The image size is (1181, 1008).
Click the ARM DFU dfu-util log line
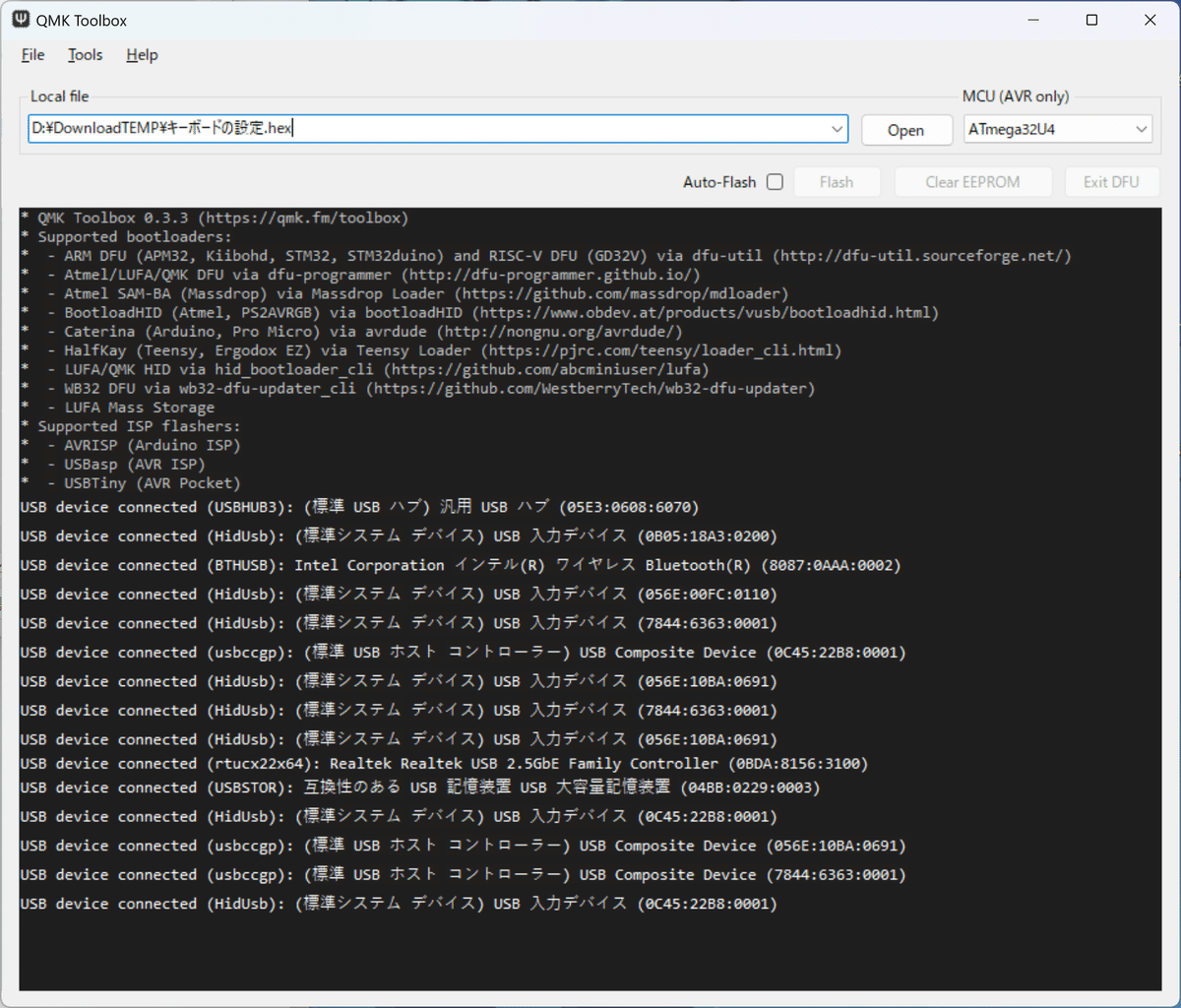pyautogui.click(x=545, y=256)
